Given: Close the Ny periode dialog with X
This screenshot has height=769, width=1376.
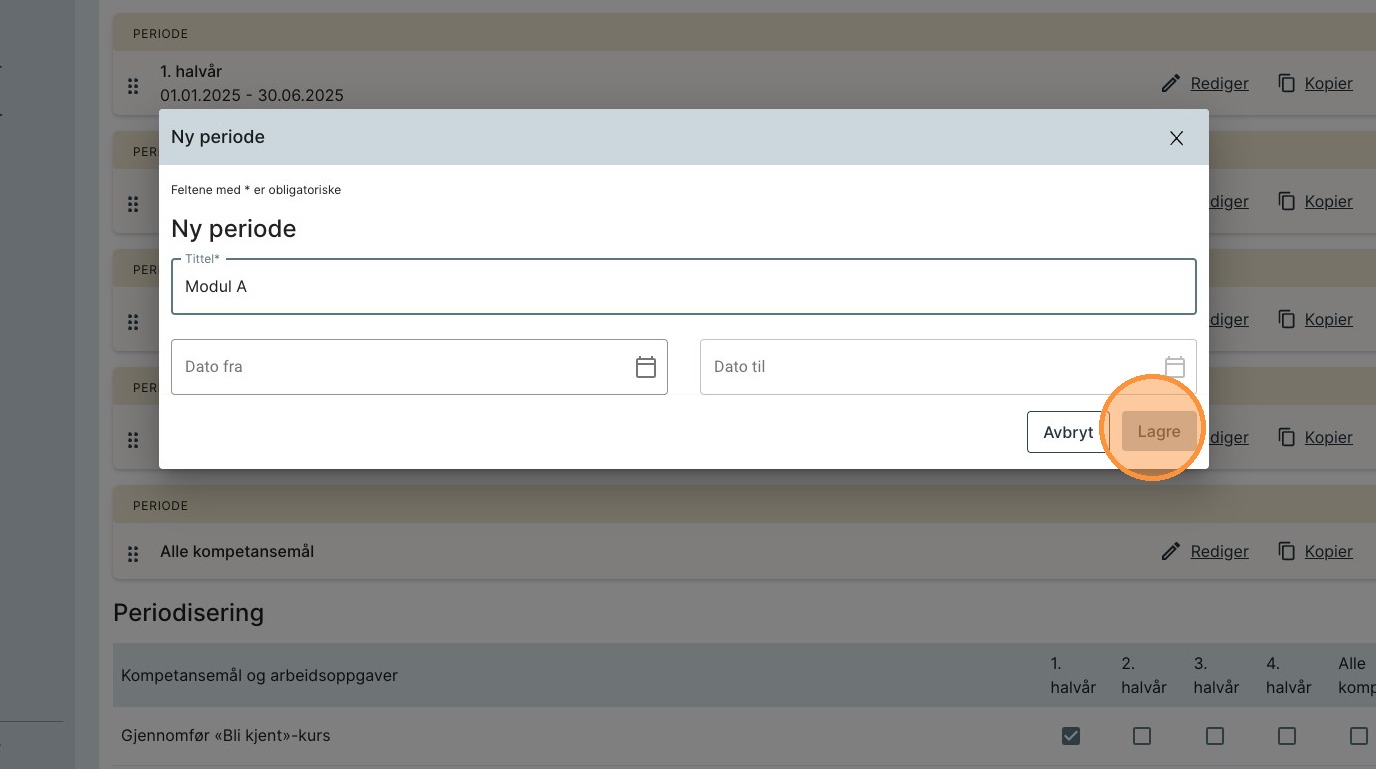Looking at the screenshot, I should point(1176,138).
